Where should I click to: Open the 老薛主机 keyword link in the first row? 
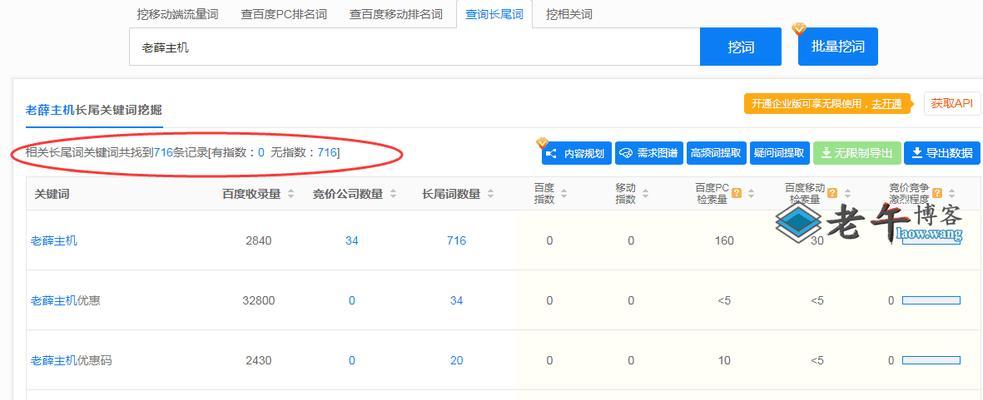(54, 240)
